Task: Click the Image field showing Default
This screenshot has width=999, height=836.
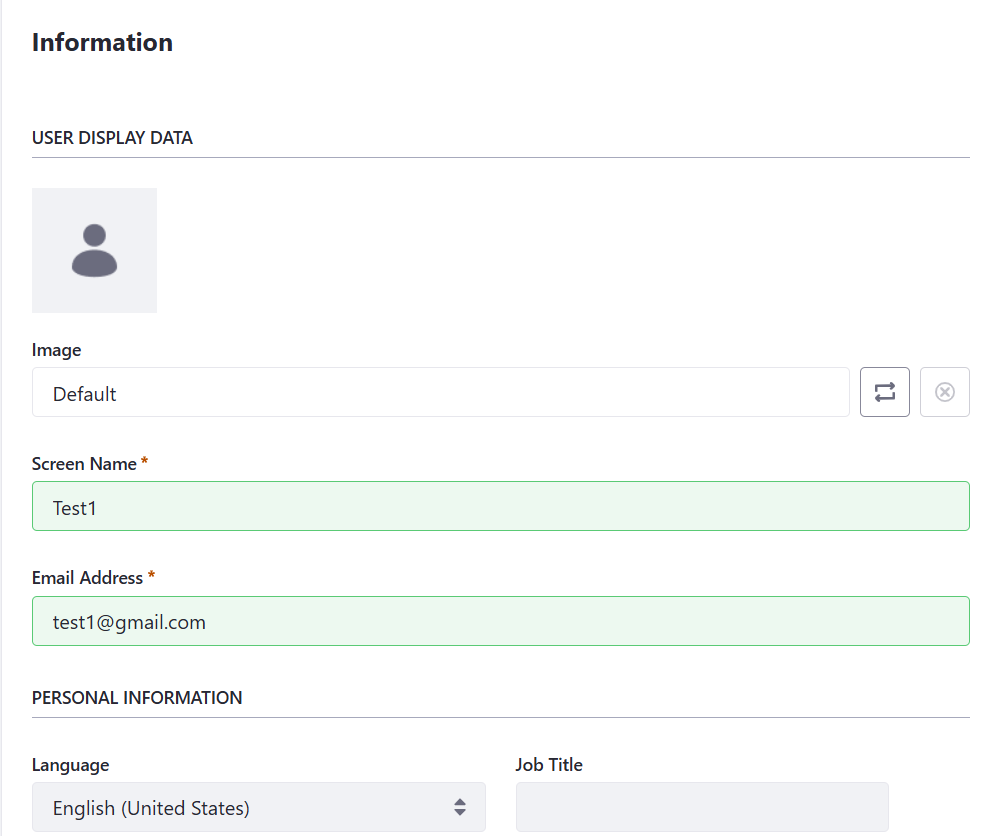Action: (x=441, y=392)
